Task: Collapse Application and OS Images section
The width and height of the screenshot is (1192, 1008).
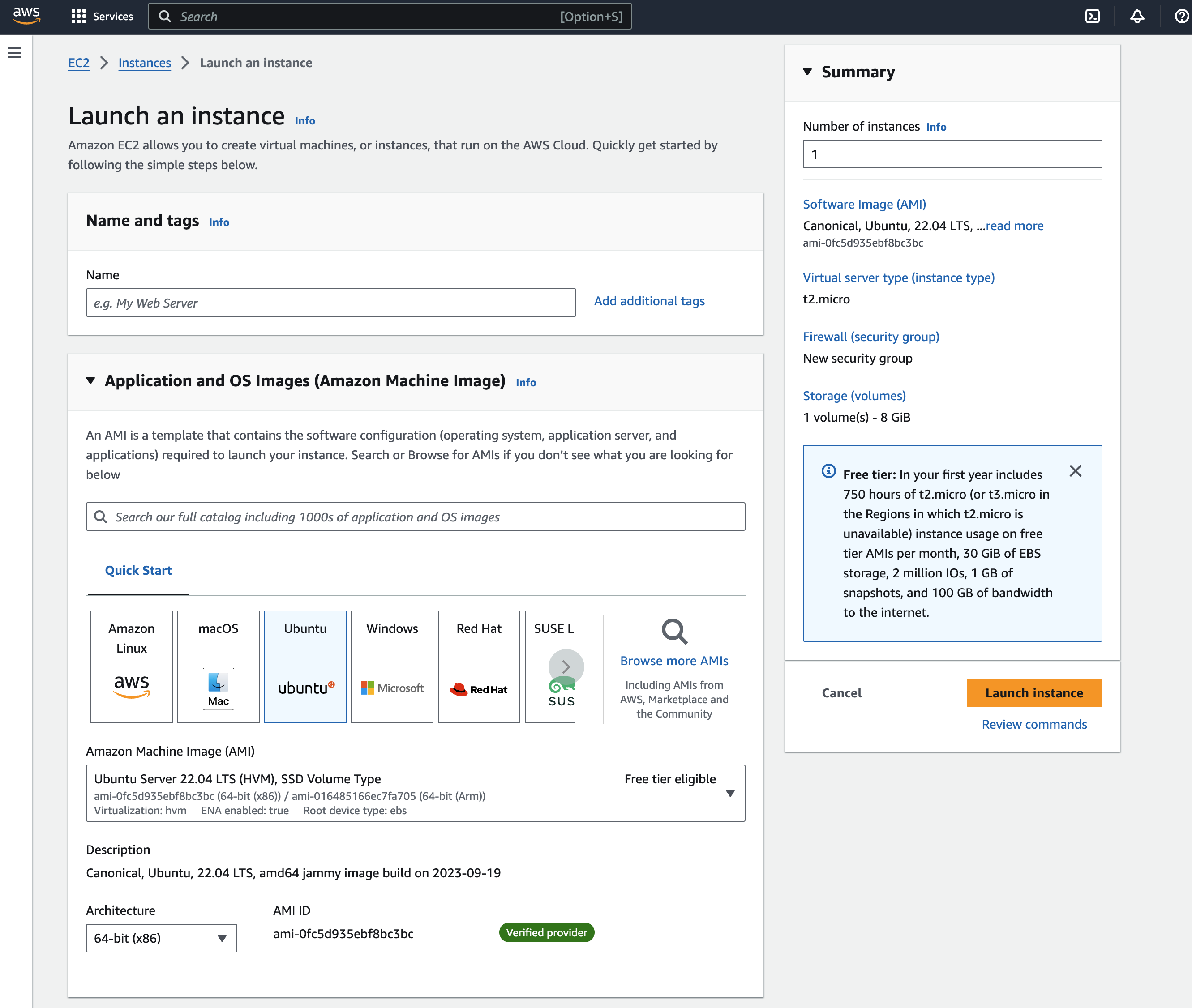Action: 90,380
